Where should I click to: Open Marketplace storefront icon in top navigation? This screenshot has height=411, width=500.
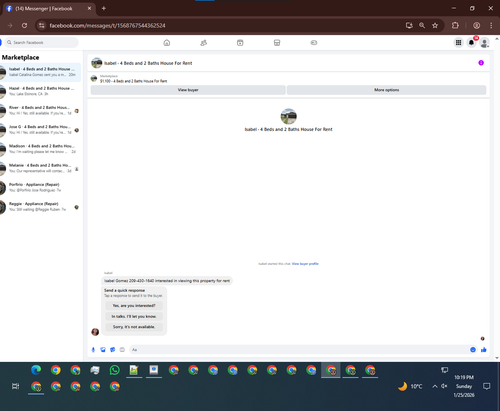coord(277,43)
